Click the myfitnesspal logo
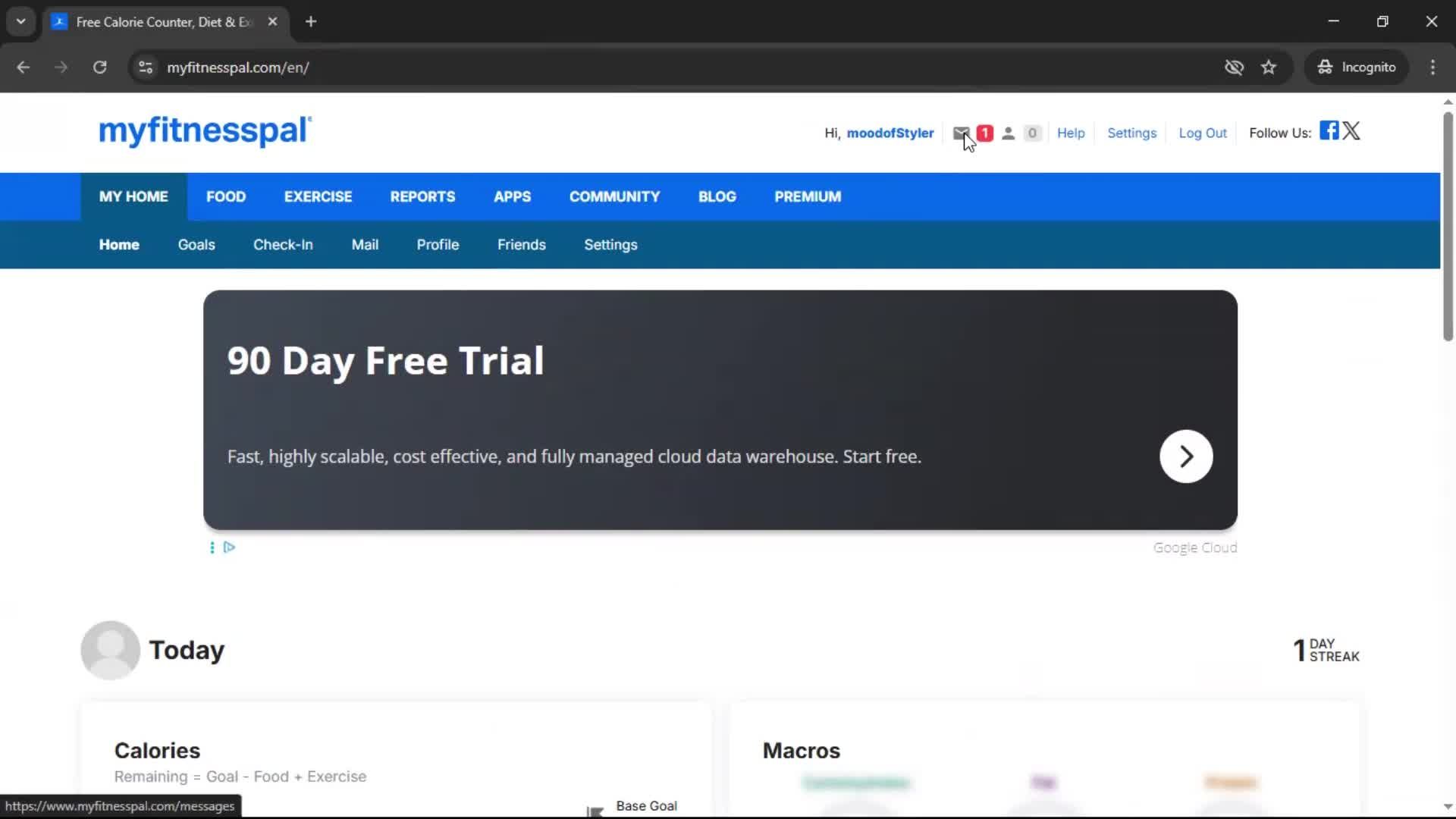 (x=206, y=131)
